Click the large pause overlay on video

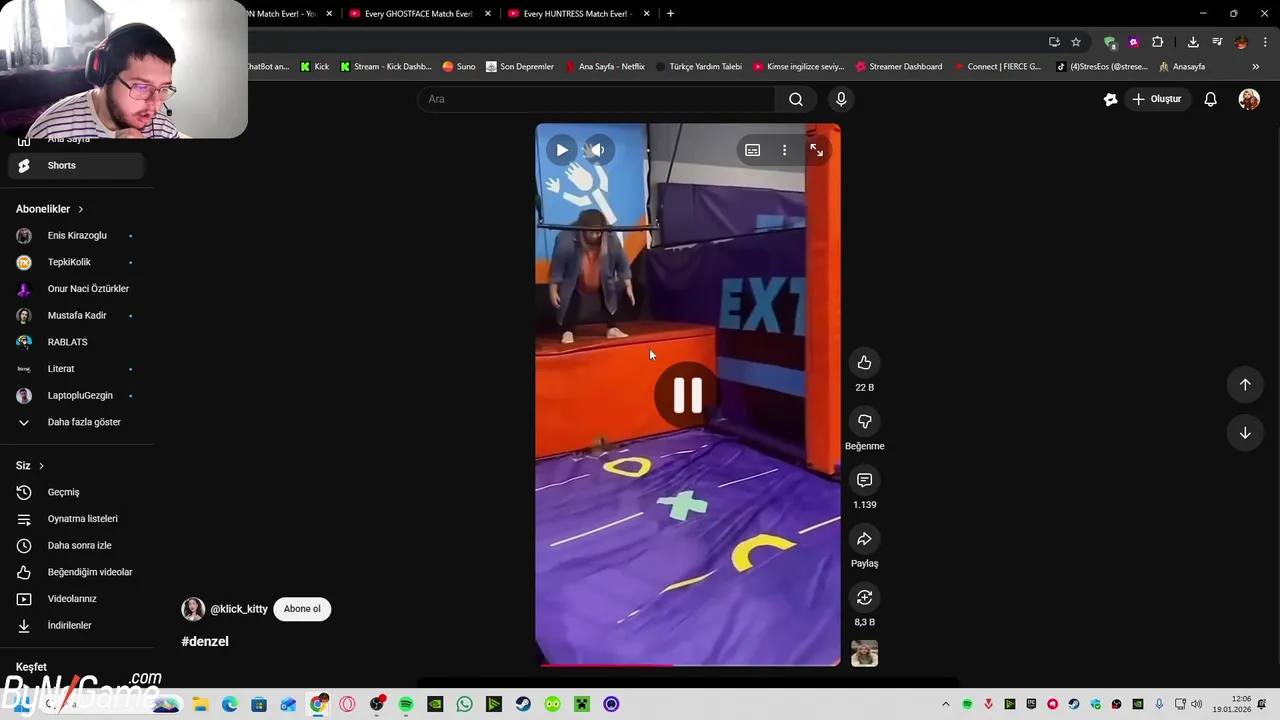(688, 395)
